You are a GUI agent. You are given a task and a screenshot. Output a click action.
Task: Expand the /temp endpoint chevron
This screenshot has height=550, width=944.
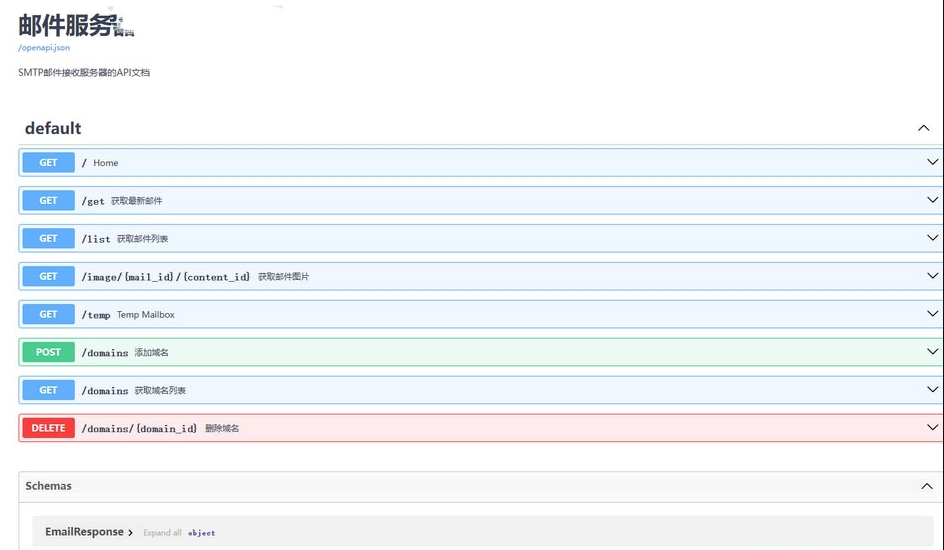coord(933,314)
